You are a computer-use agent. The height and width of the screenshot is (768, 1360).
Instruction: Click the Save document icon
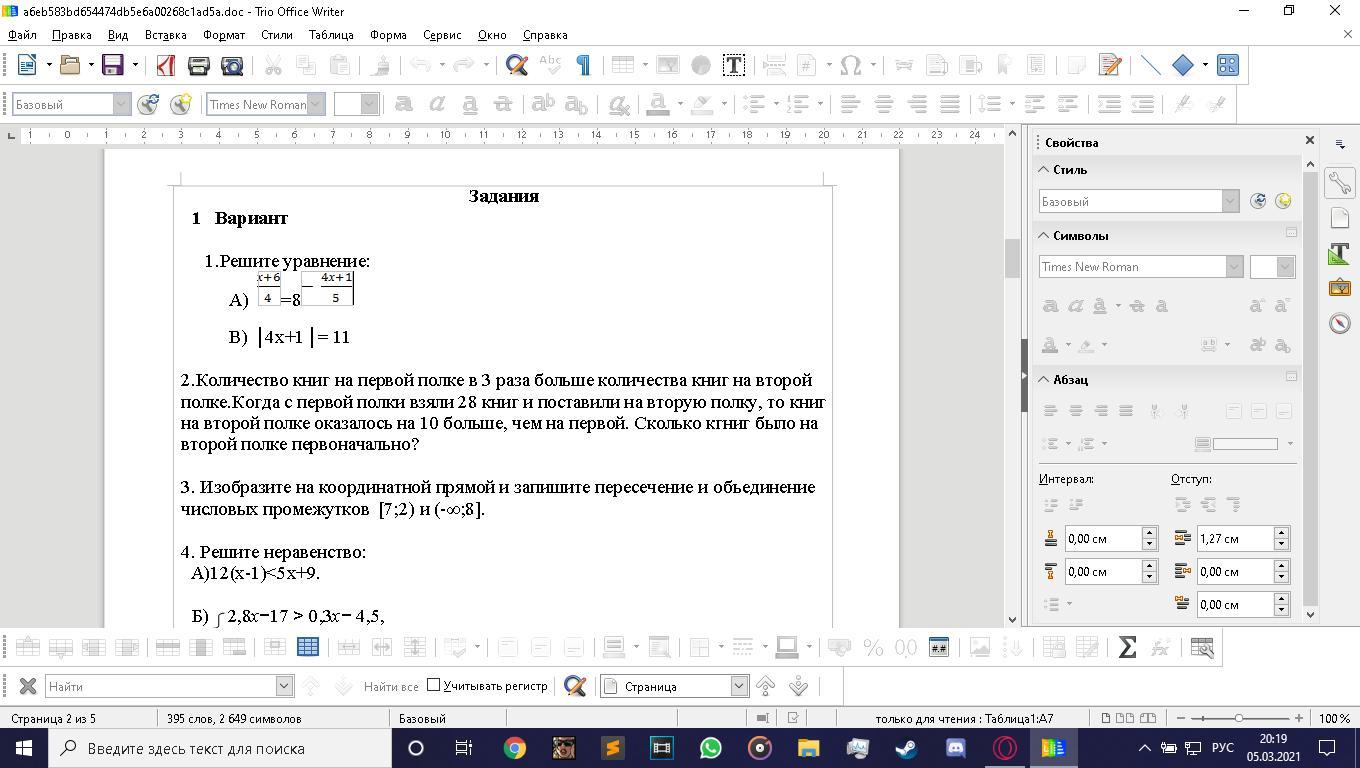pos(112,65)
